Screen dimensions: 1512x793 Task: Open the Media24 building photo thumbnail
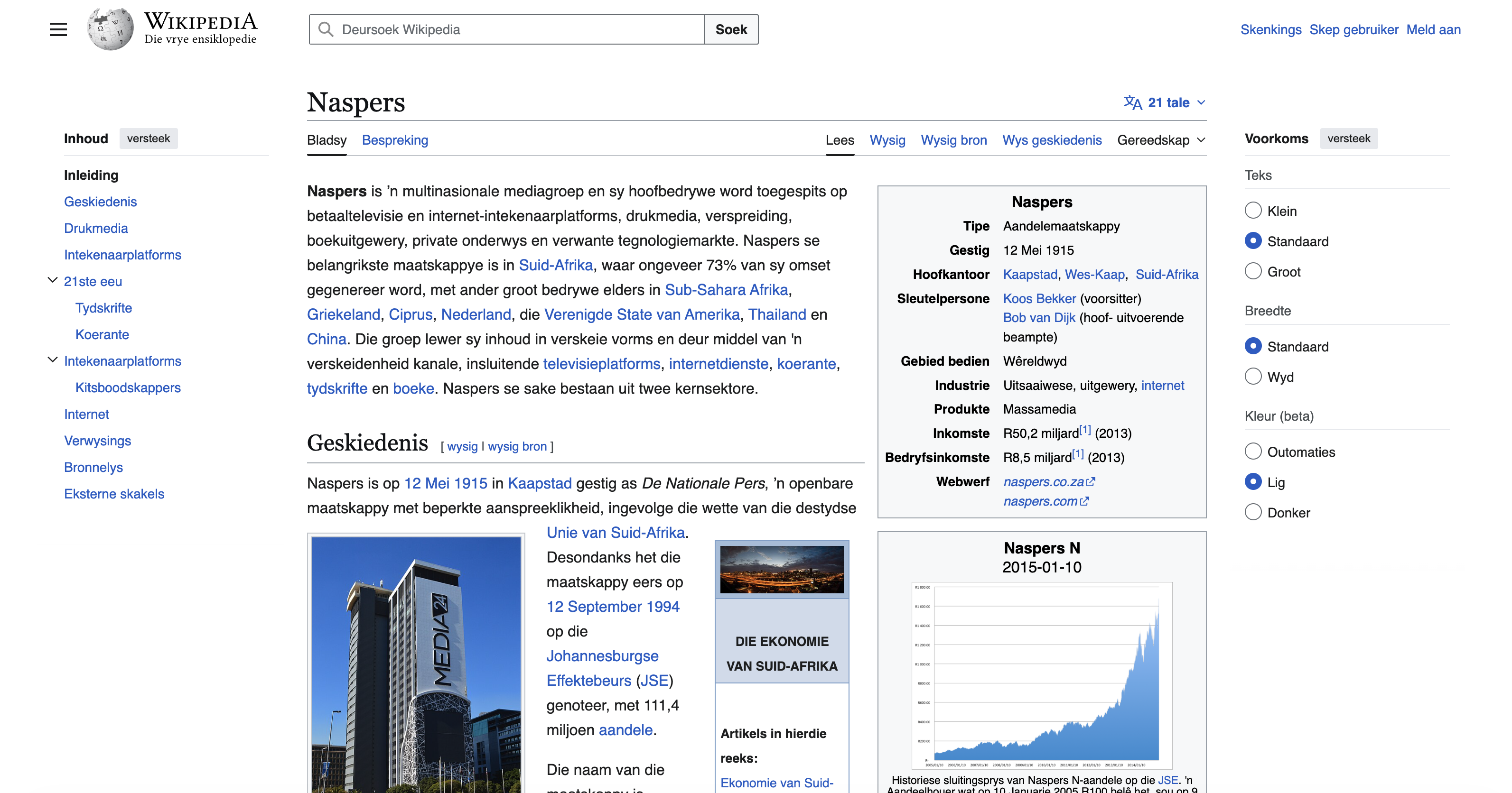pyautogui.click(x=416, y=664)
